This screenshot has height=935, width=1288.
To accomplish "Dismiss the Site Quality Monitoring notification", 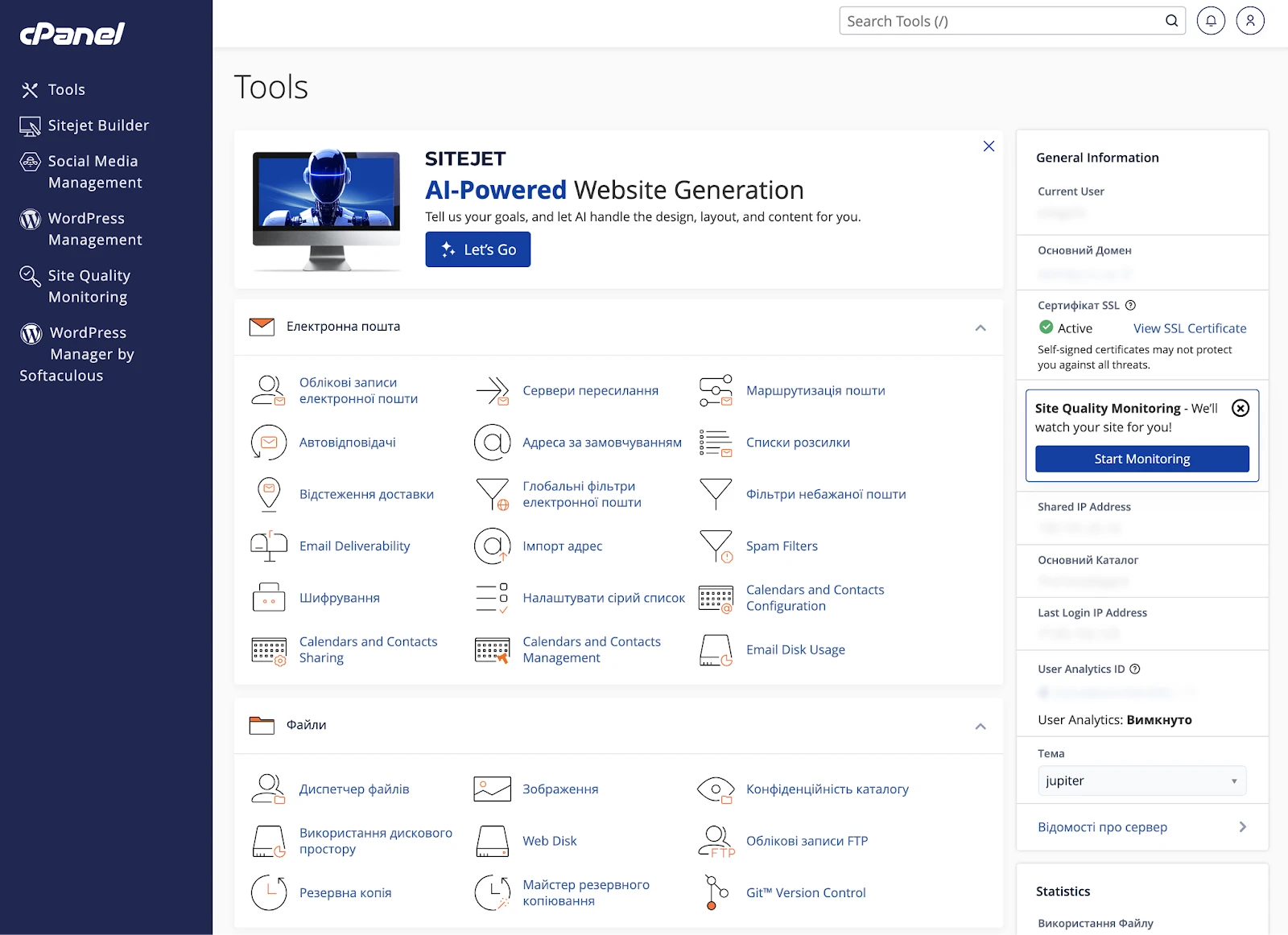I will 1241,409.
